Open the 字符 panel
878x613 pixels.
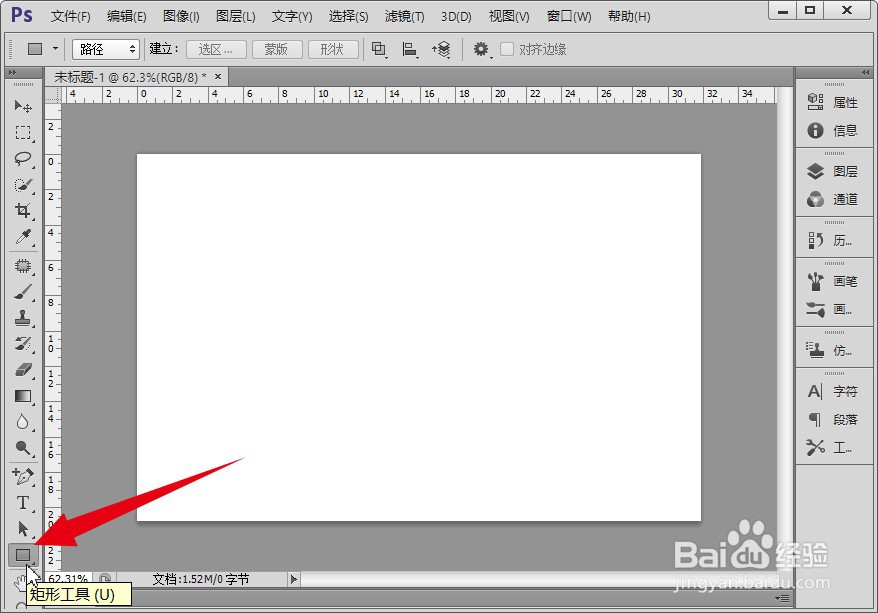point(833,391)
